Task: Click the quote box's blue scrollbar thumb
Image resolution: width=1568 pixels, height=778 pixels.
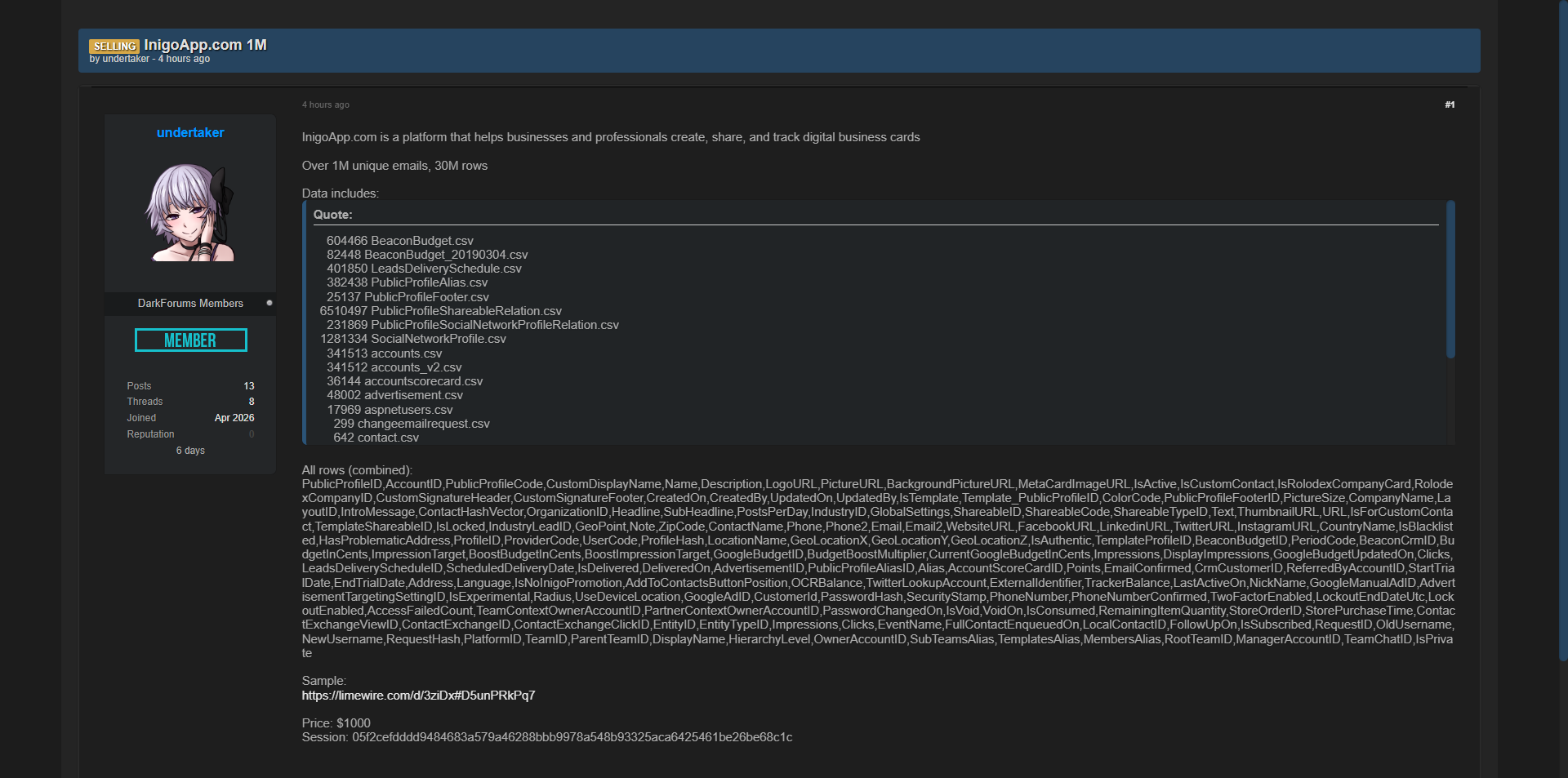Action: (1450, 278)
